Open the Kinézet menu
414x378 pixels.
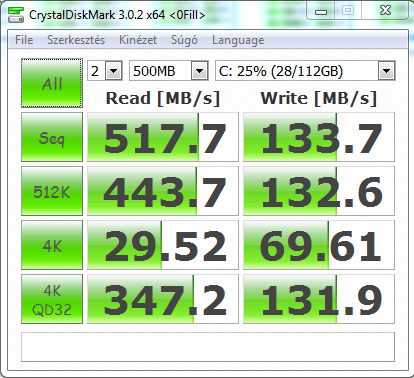point(138,40)
